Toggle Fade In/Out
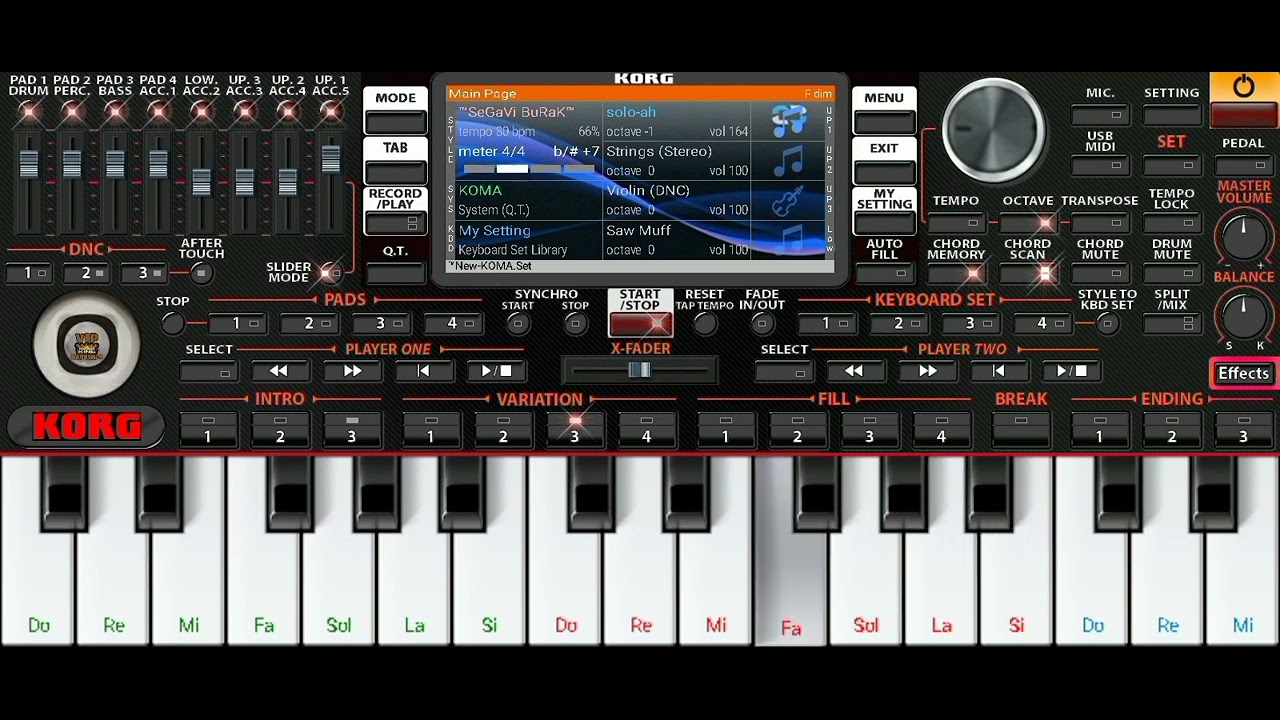Screen dimensions: 1280x720 pos(762,323)
